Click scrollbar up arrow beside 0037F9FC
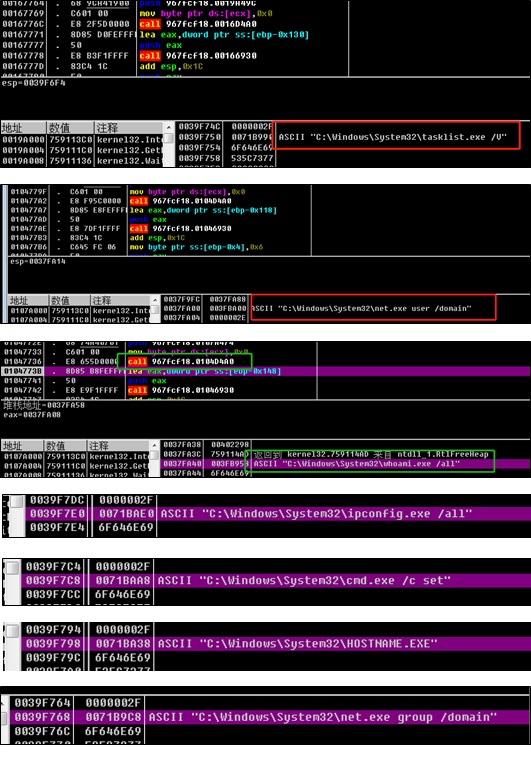 click(x=155, y=300)
